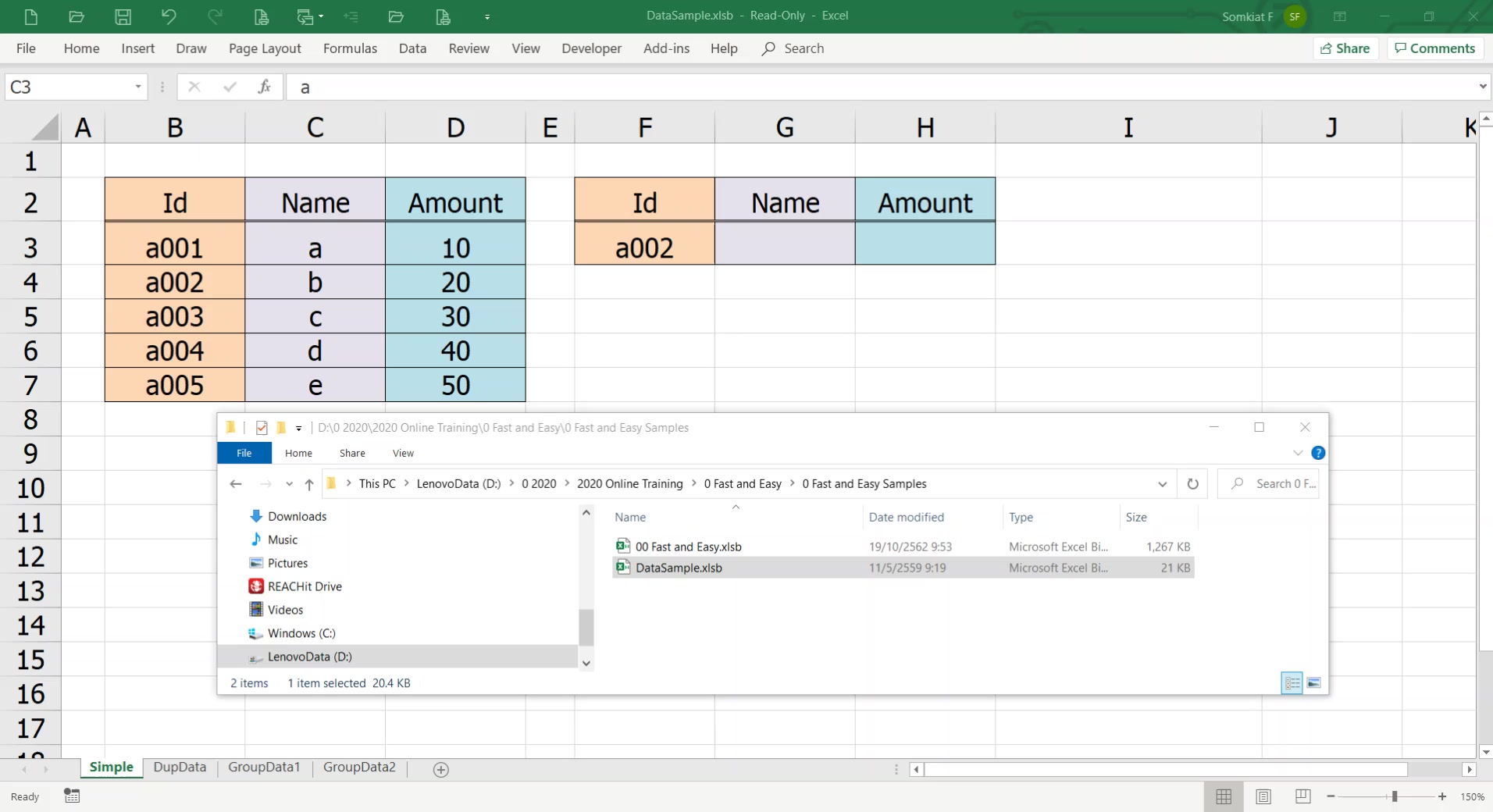
Task: Select cell D5 with value 30
Action: pos(455,316)
